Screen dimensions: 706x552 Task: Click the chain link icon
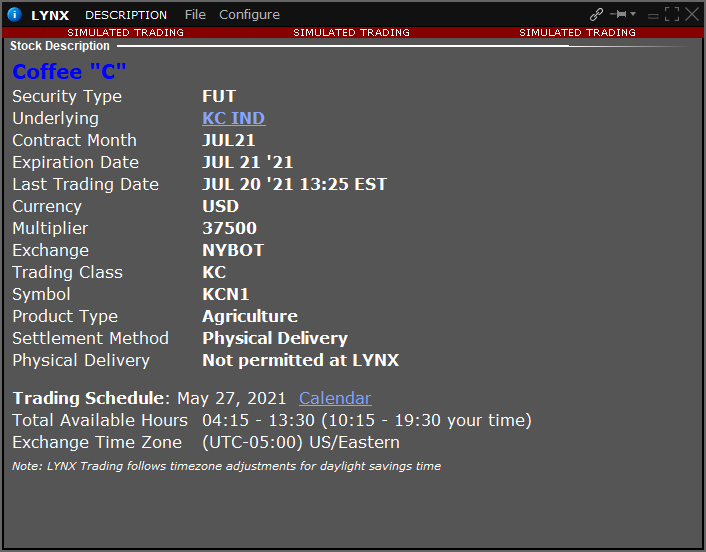[596, 14]
